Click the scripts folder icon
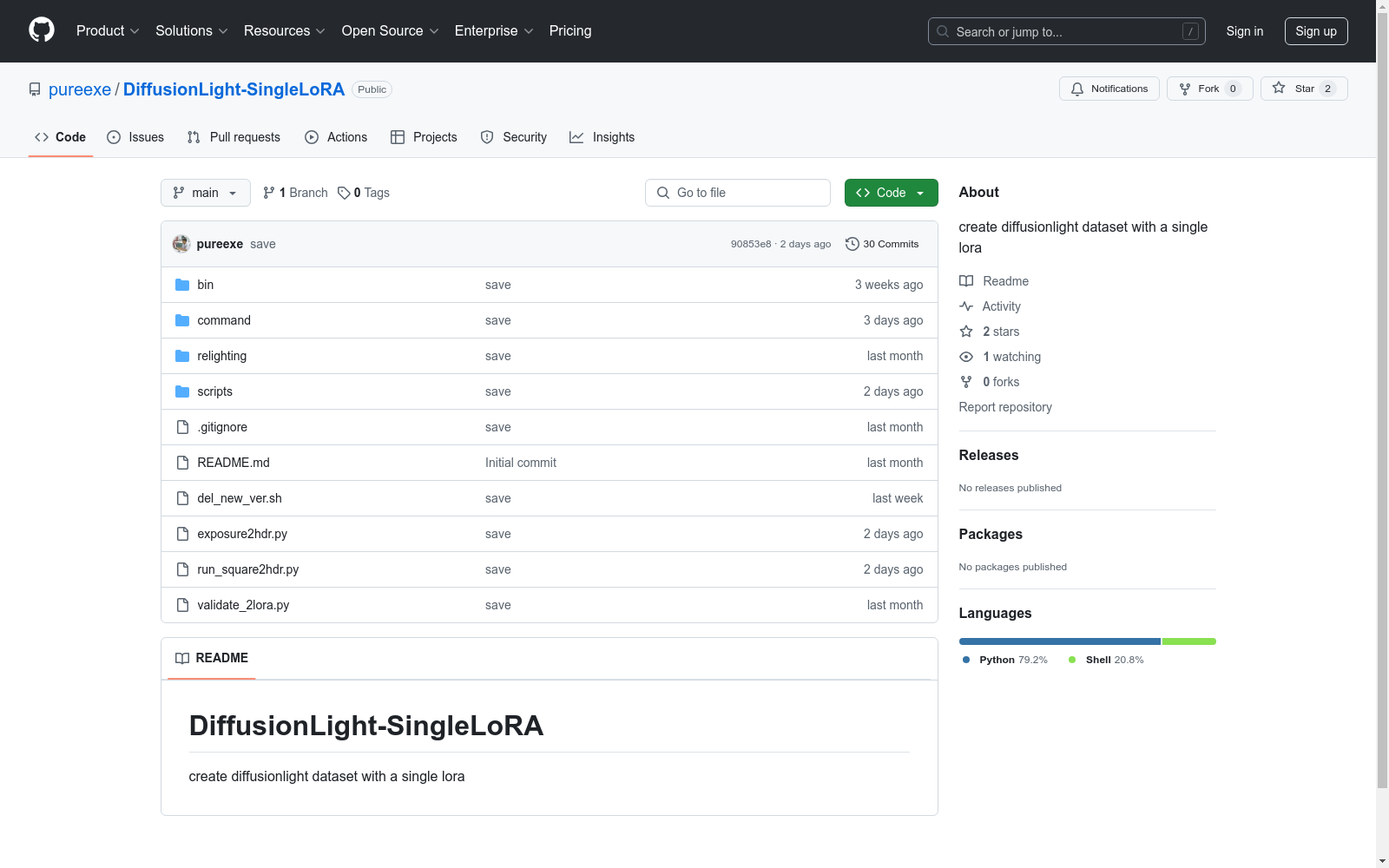Image resolution: width=1389 pixels, height=868 pixels. tap(182, 391)
